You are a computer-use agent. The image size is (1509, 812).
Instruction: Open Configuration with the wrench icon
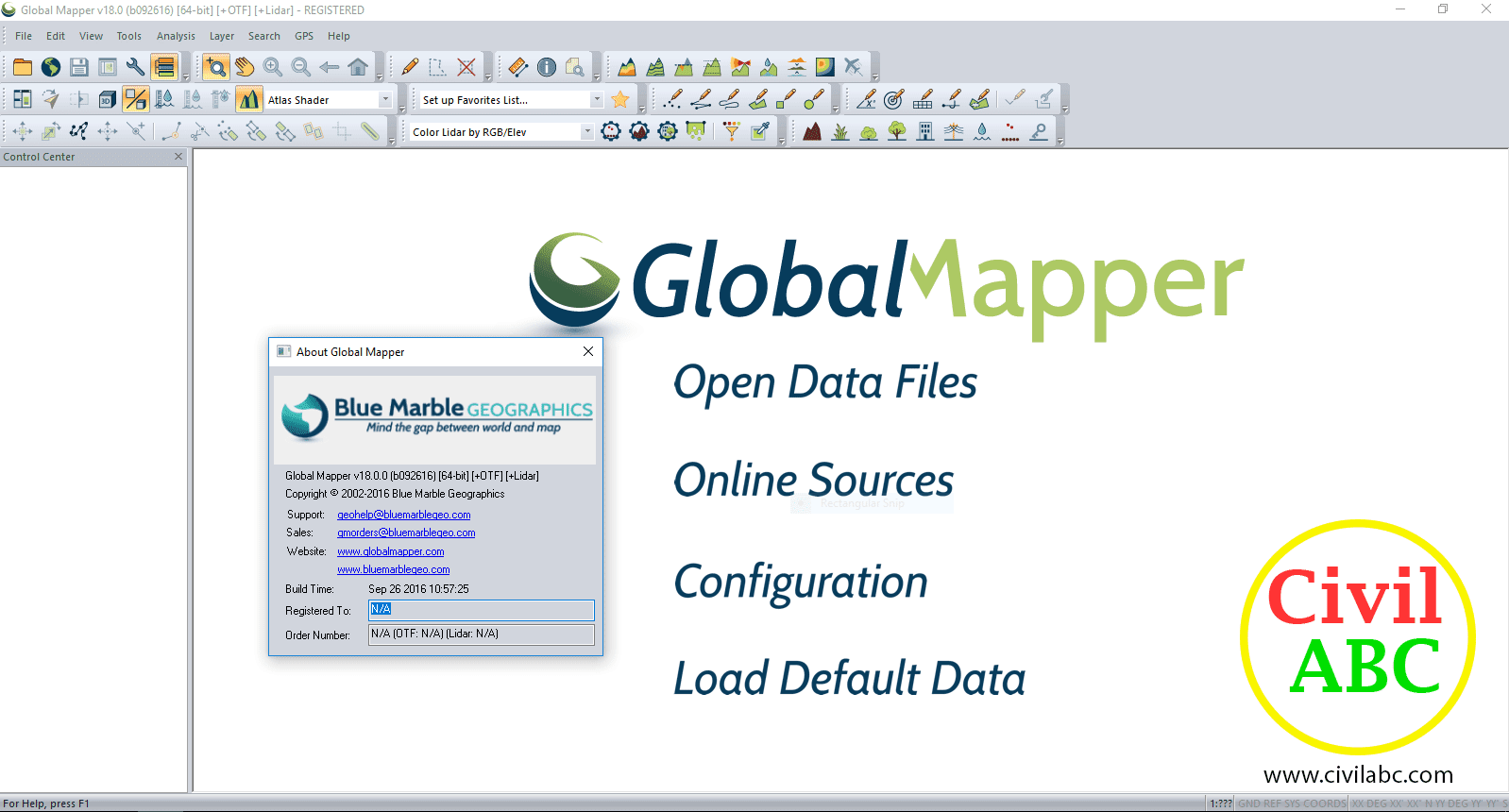[x=136, y=67]
